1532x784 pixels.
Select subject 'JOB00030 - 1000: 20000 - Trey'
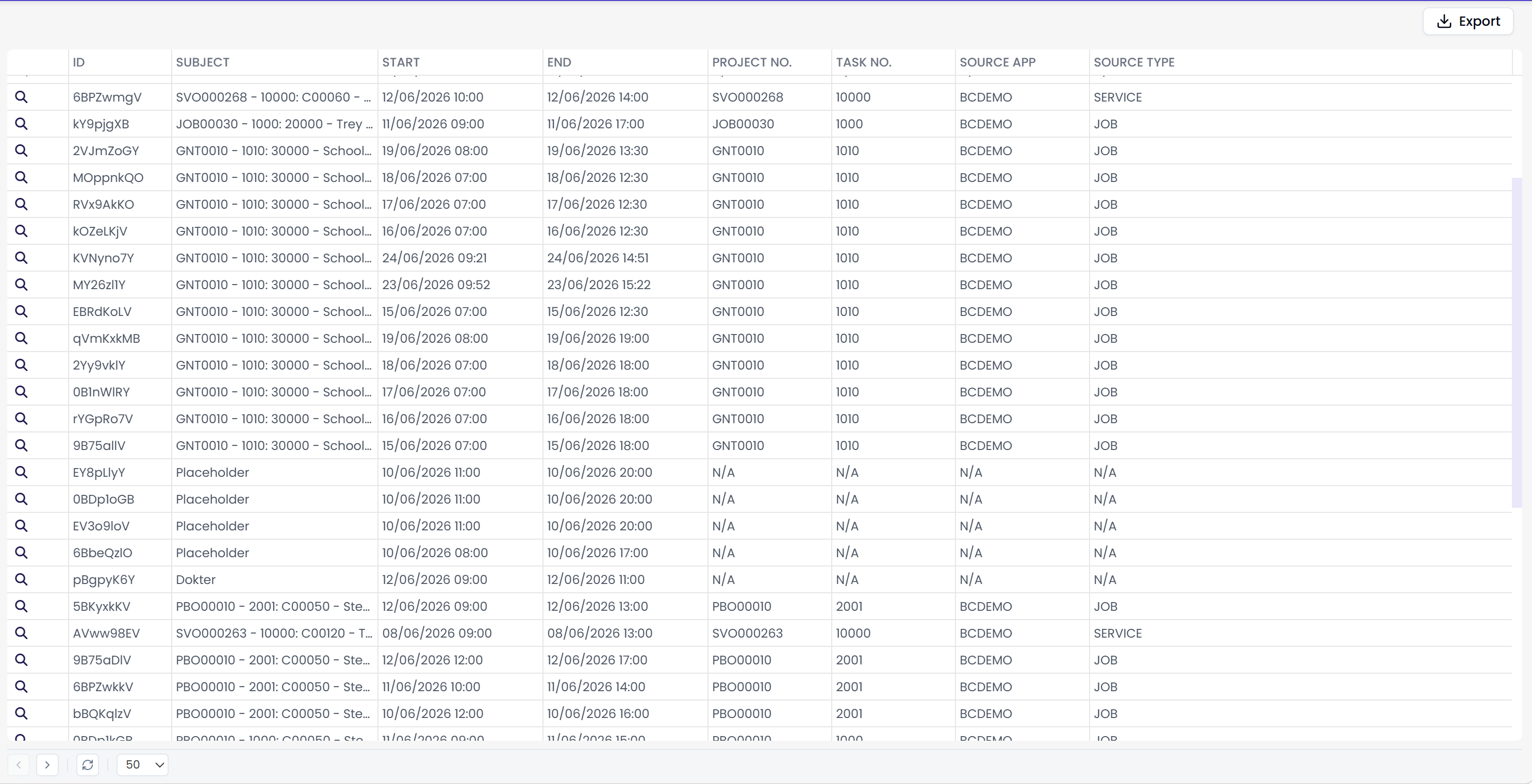click(274, 124)
